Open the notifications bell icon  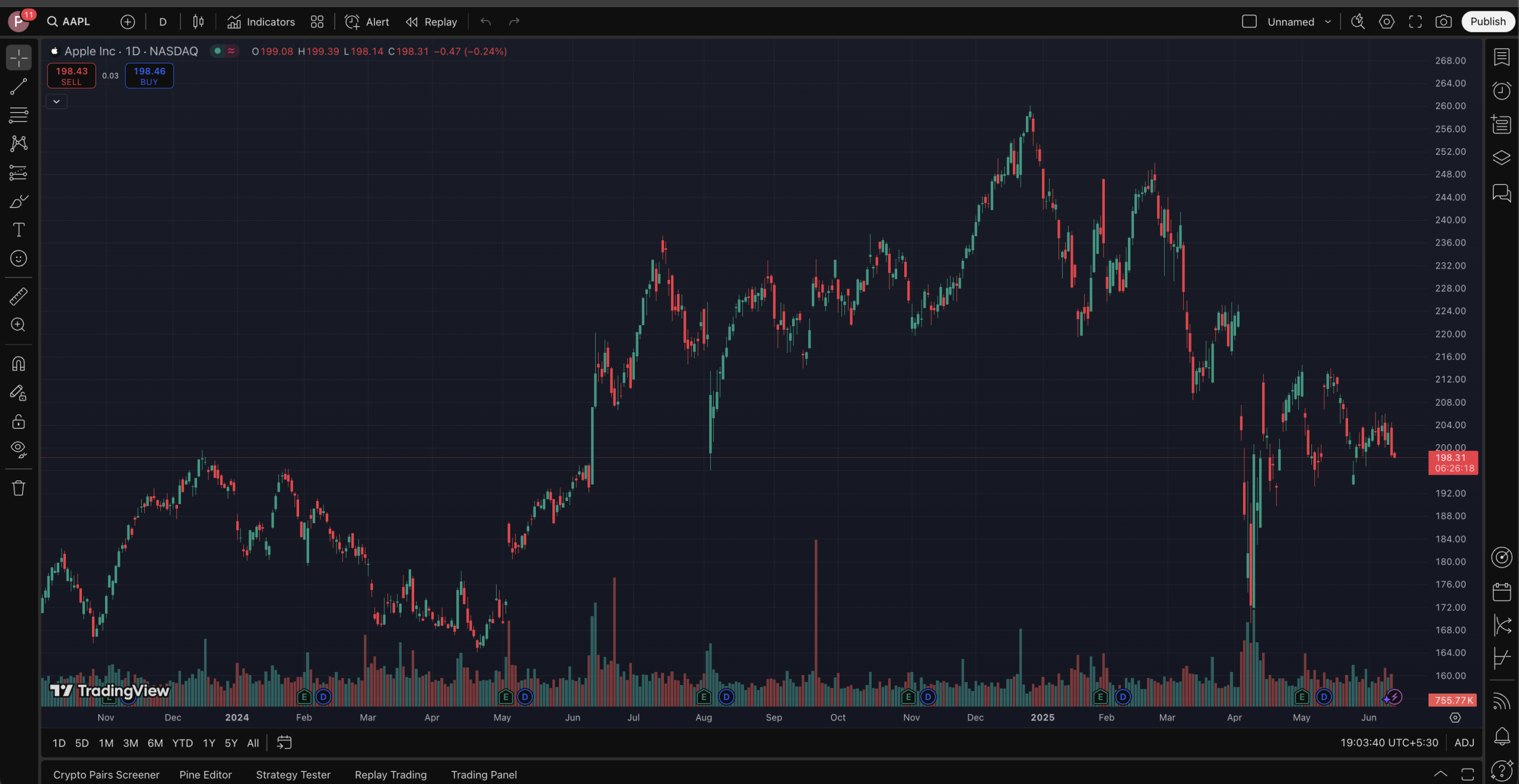click(1501, 737)
